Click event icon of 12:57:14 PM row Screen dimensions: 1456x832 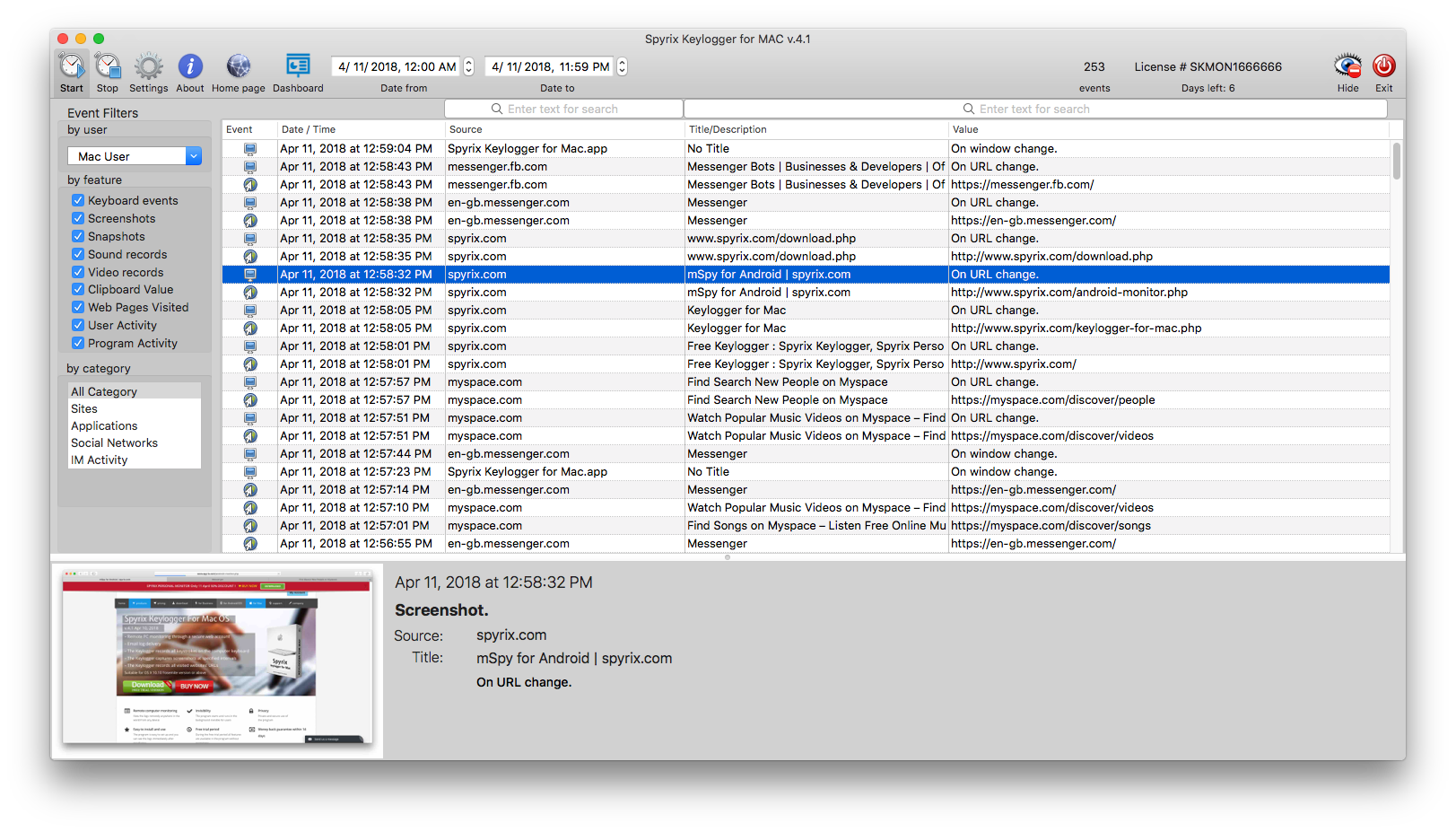coord(250,490)
